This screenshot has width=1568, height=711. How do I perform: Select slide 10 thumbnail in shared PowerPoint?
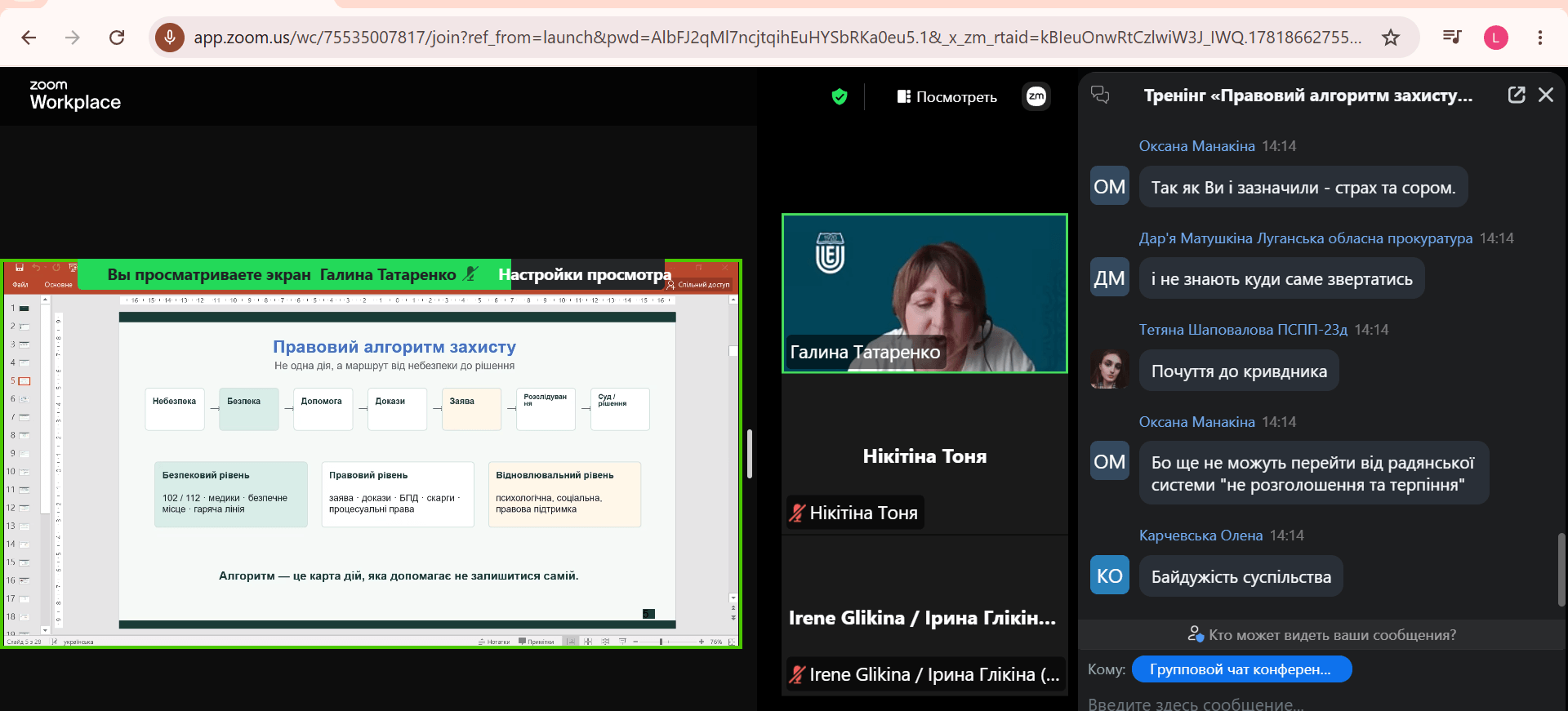[24, 472]
